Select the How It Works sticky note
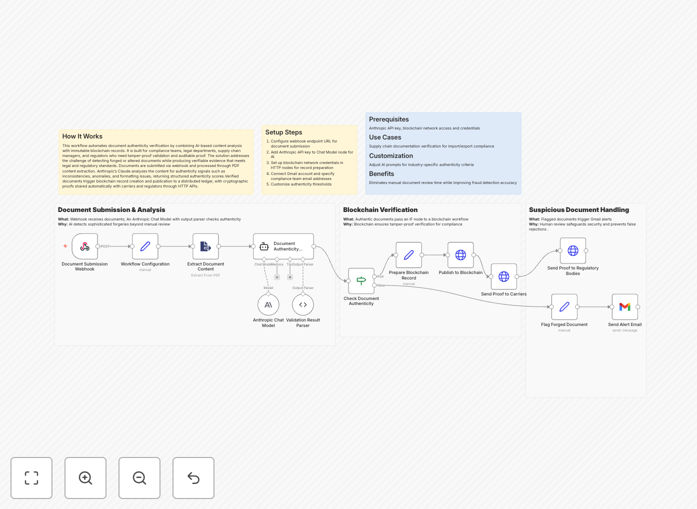Viewport: 697px width, 509px height. click(x=156, y=162)
